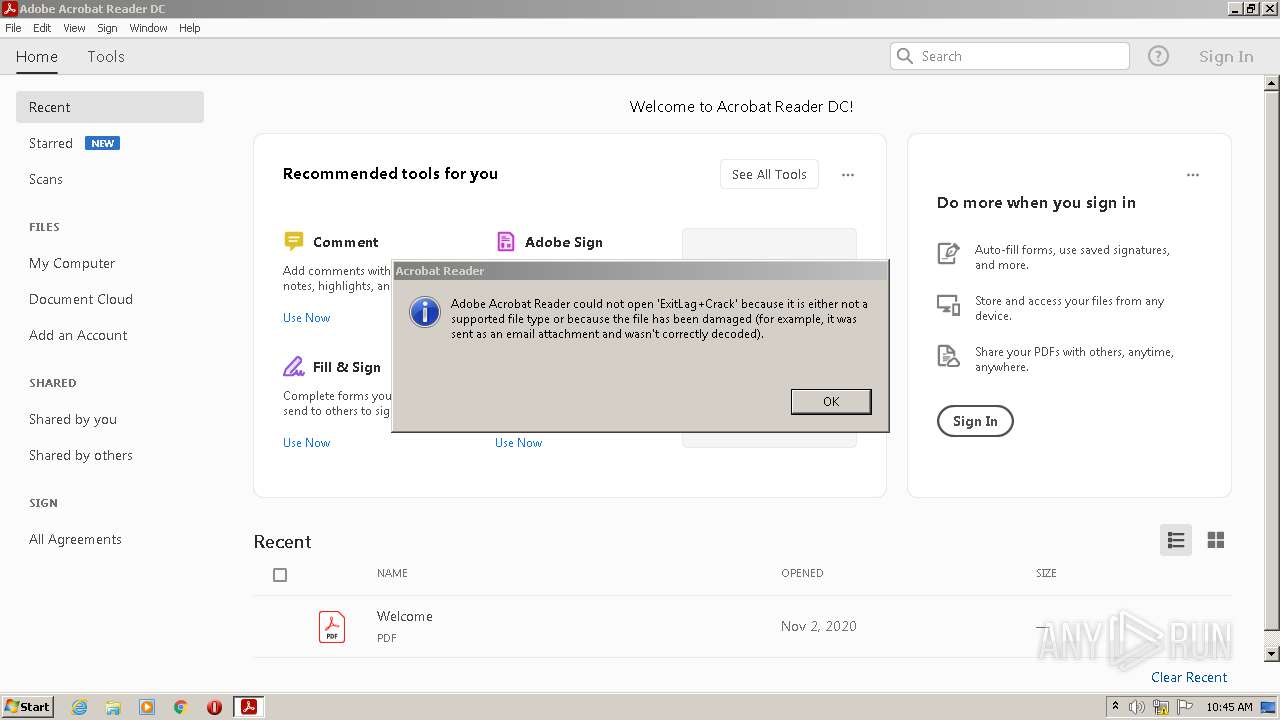Click the rounded Sign In button
This screenshot has height=720, width=1280.
(975, 421)
